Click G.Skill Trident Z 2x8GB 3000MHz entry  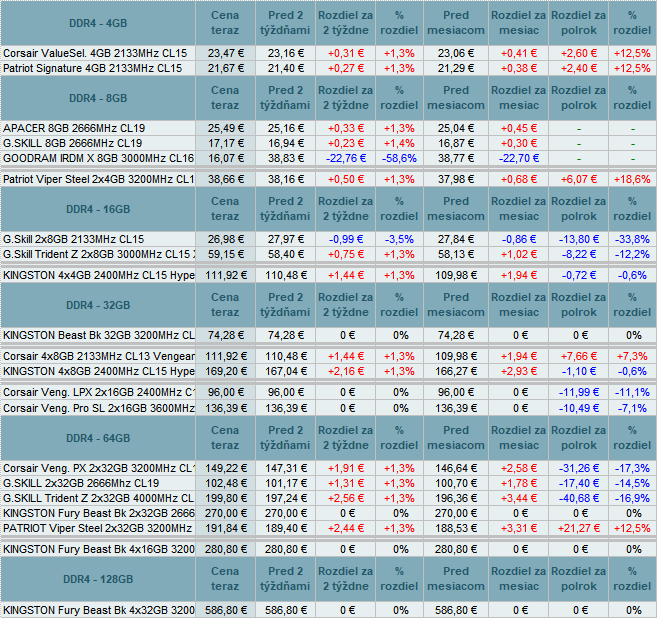pos(98,254)
